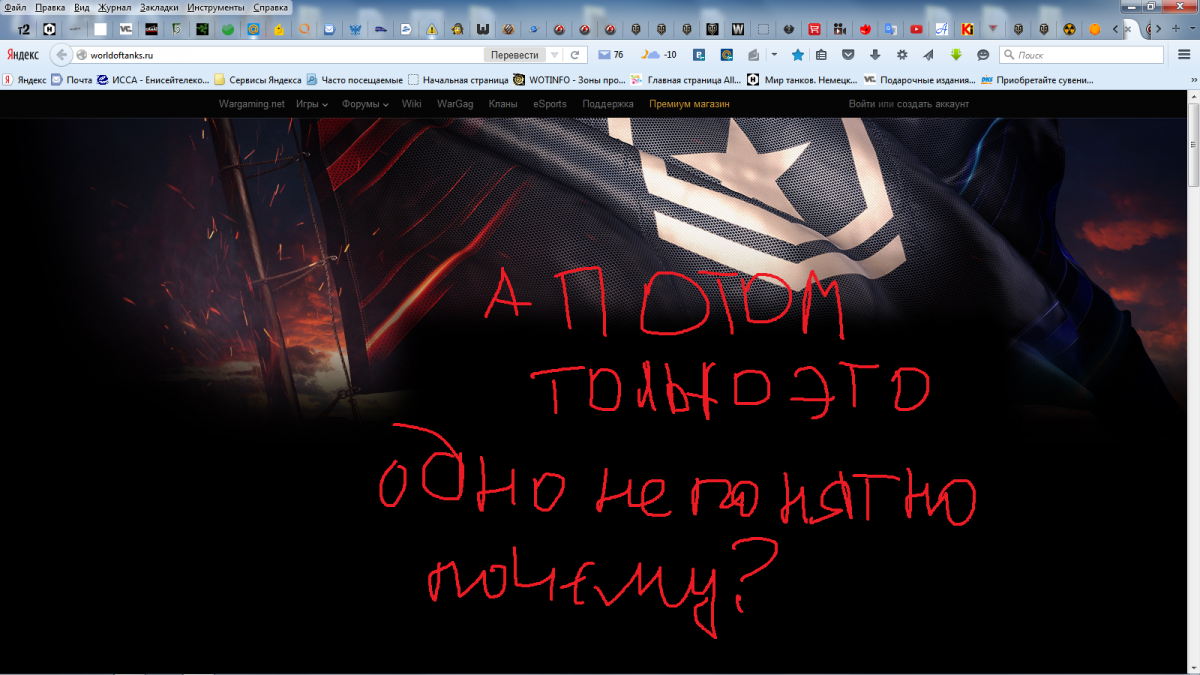Open the Wiki link in site navigation
The height and width of the screenshot is (675, 1200).
click(x=411, y=104)
